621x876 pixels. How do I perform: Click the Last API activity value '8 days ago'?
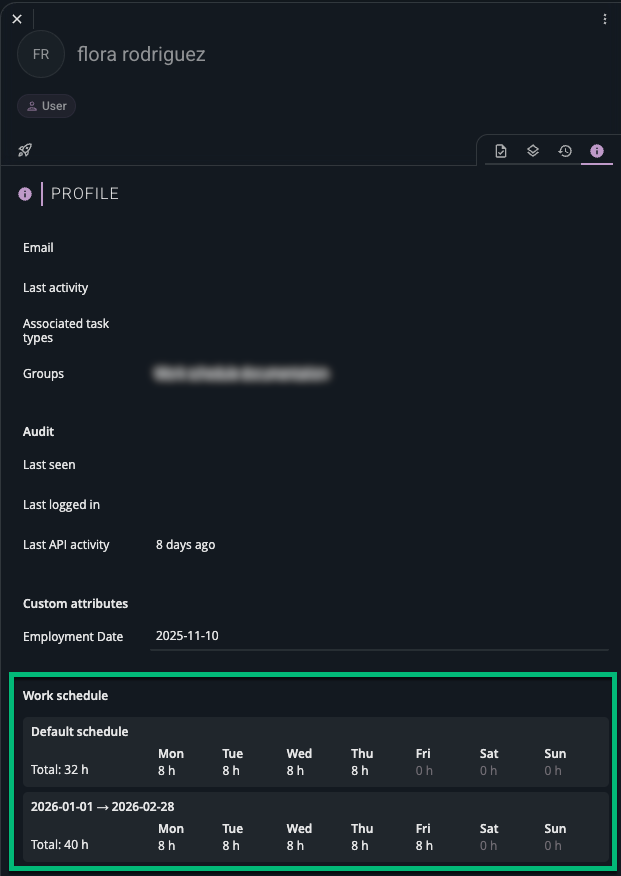[x=184, y=544]
